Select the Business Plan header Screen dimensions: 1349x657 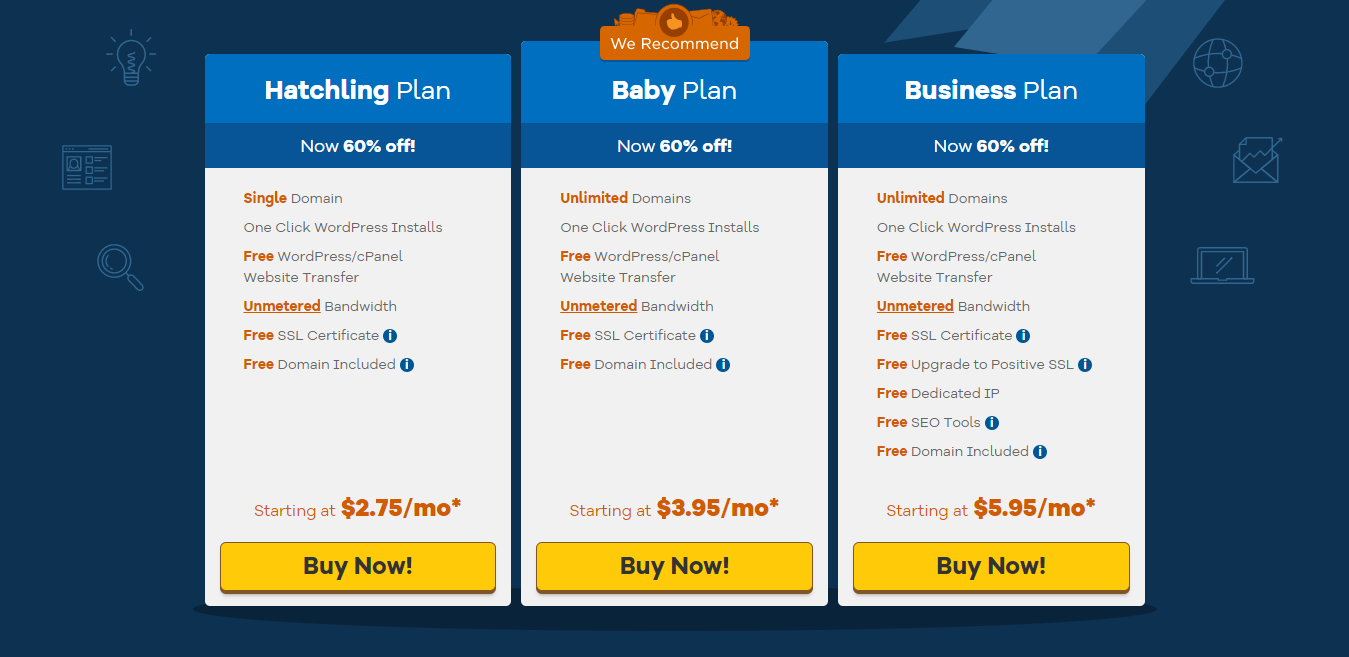tap(991, 90)
